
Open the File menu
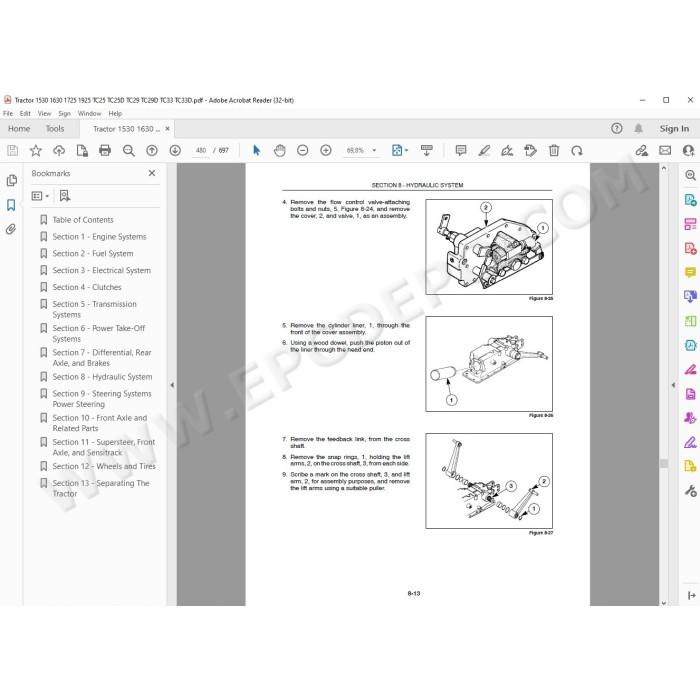[x=8, y=113]
